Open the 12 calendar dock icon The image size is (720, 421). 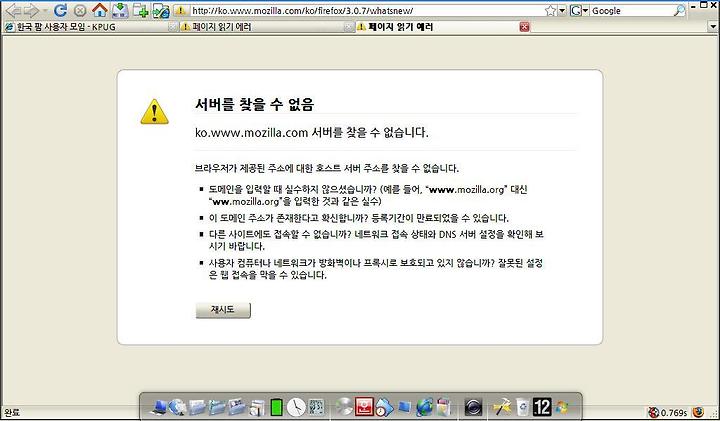coord(542,407)
